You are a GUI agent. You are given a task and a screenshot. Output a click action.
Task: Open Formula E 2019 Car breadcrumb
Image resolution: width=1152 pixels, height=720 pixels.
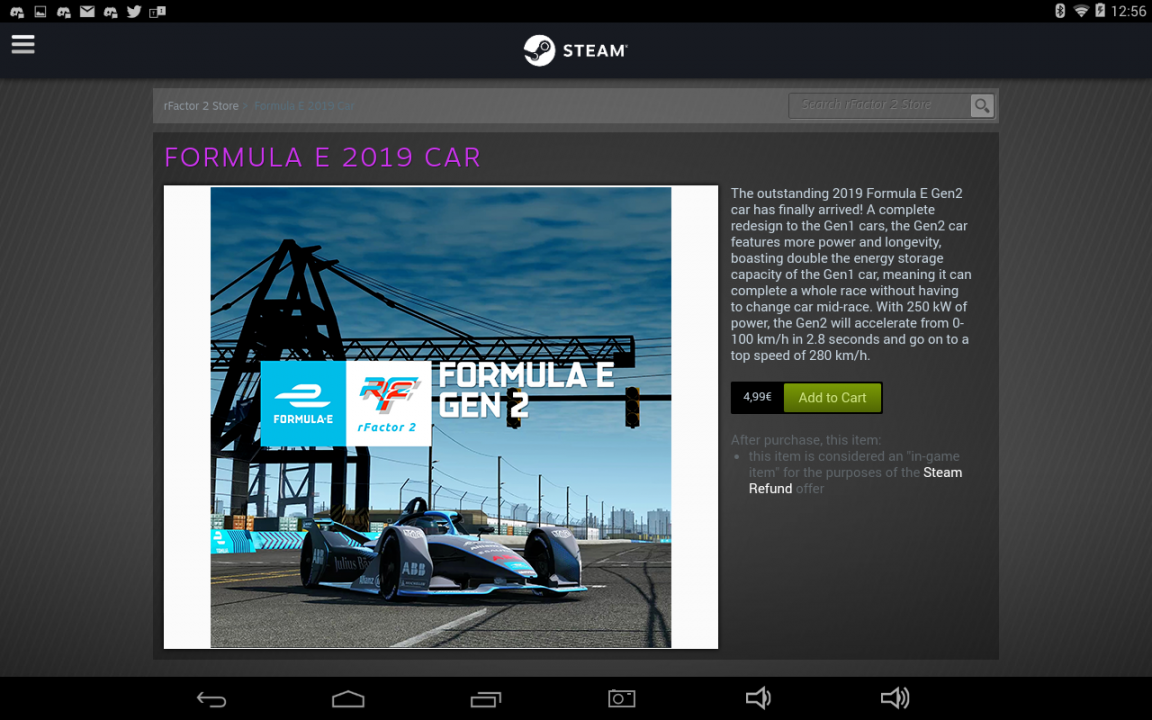[x=304, y=106]
